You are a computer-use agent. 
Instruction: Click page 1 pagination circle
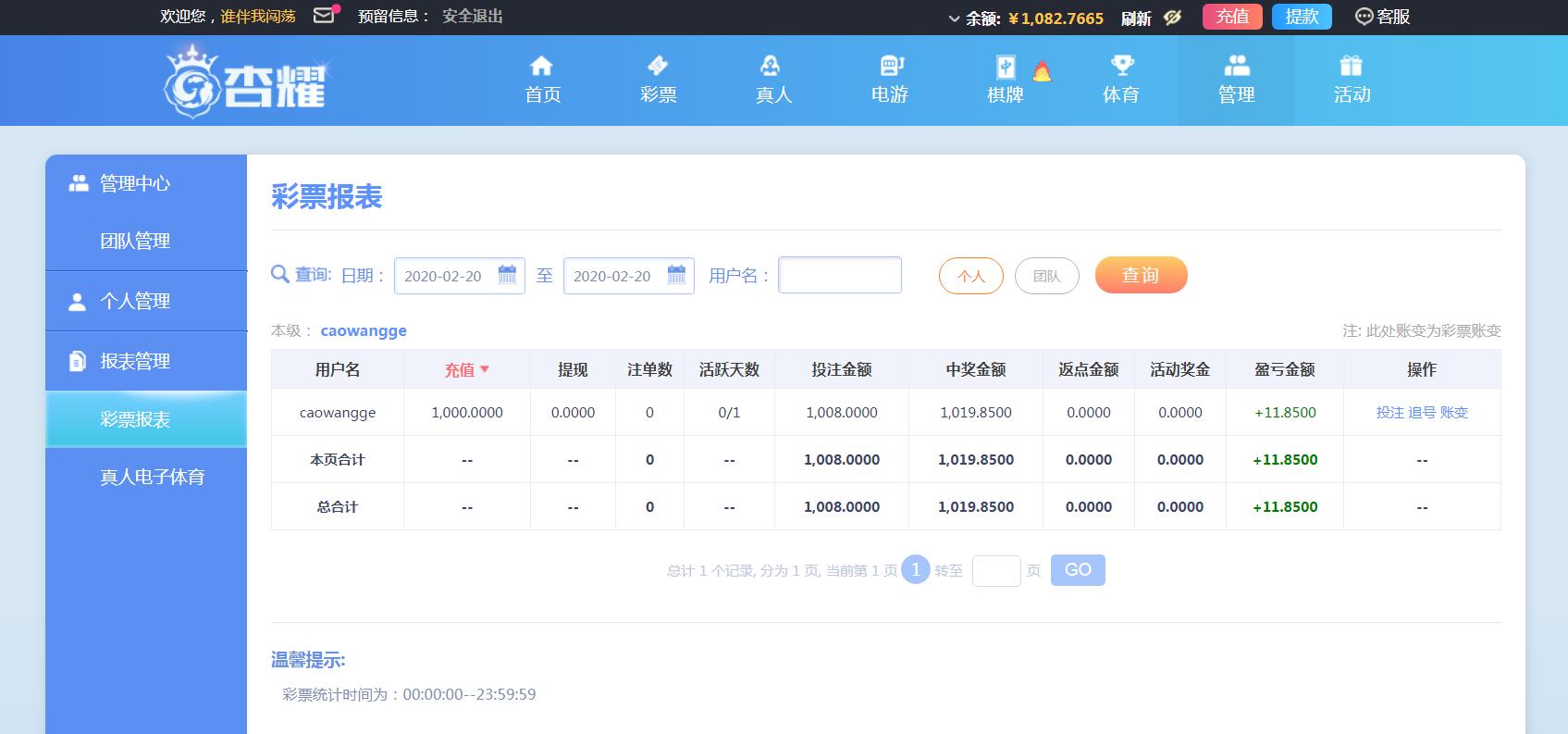point(916,570)
